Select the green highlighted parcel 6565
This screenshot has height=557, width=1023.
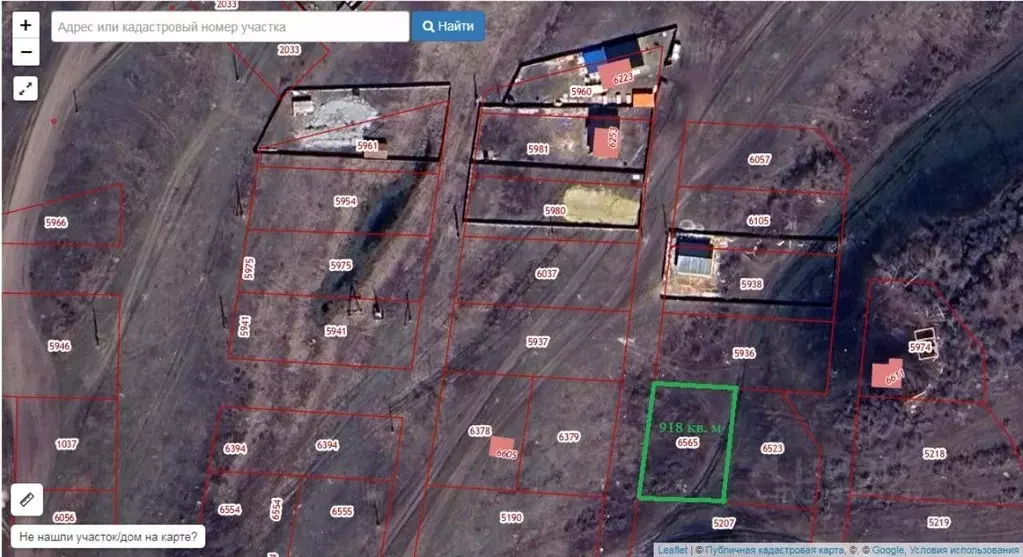pos(688,443)
